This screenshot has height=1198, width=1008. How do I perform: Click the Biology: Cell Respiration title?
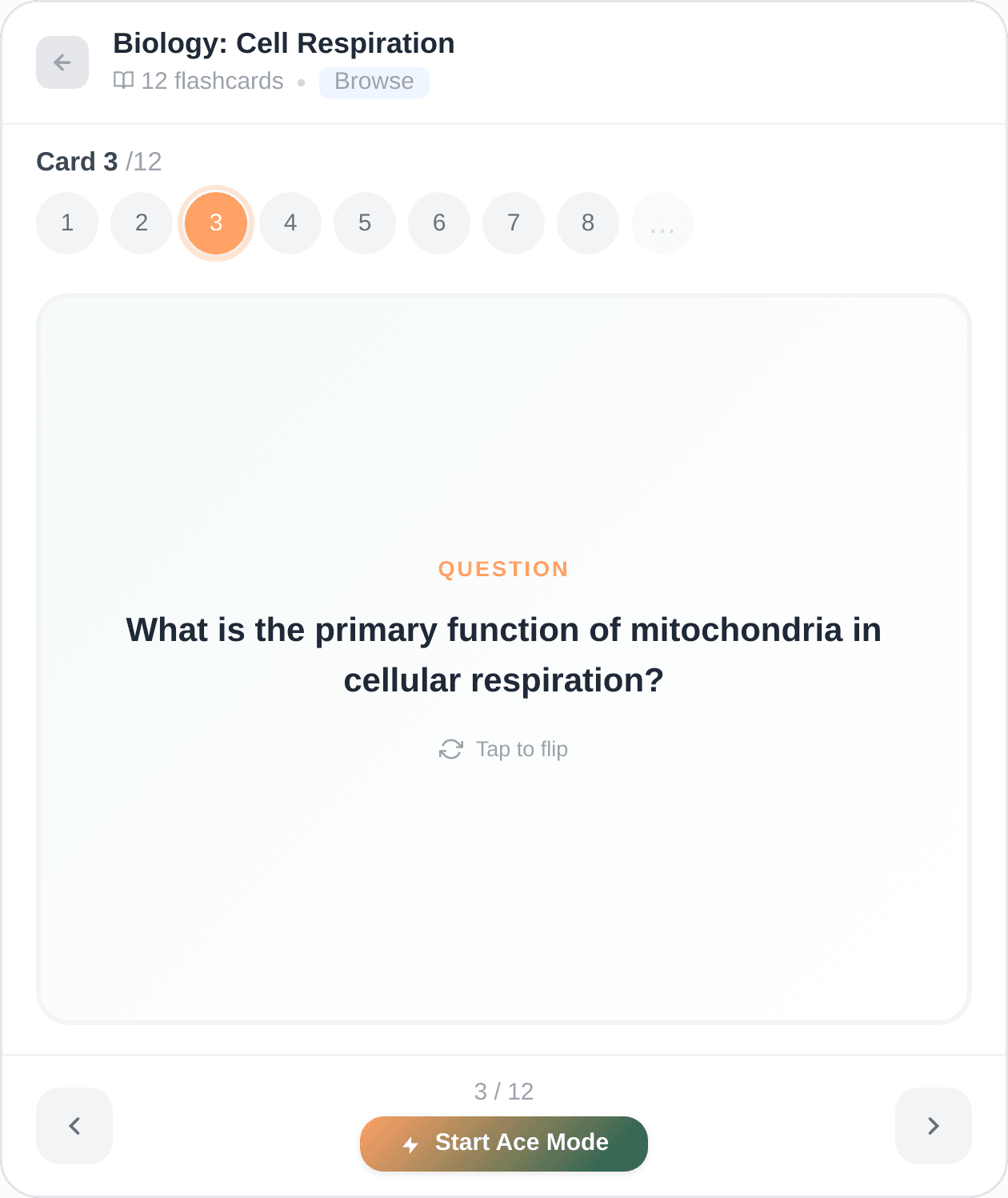click(283, 43)
